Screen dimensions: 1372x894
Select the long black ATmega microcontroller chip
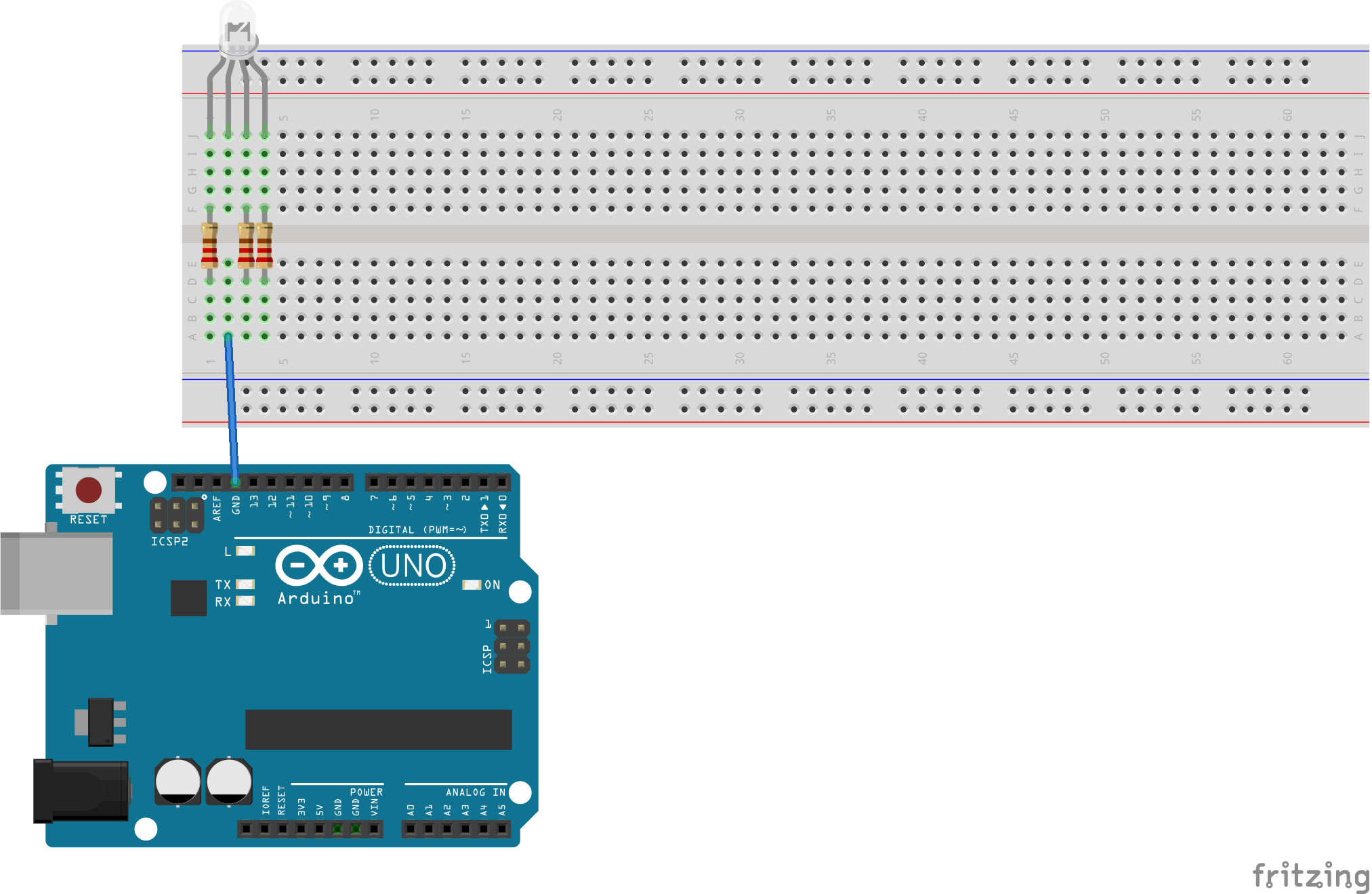(x=378, y=729)
